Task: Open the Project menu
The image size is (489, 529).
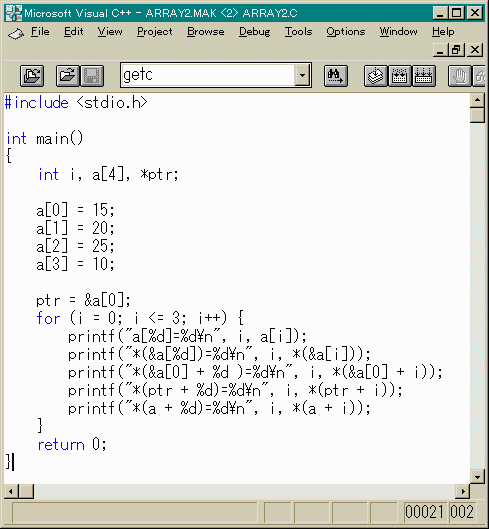Action: tap(155, 32)
